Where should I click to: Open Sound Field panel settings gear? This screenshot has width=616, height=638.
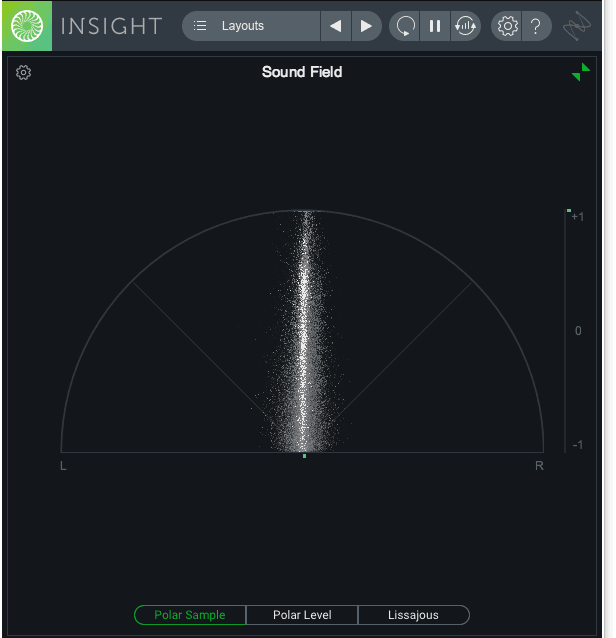[x=23, y=72]
